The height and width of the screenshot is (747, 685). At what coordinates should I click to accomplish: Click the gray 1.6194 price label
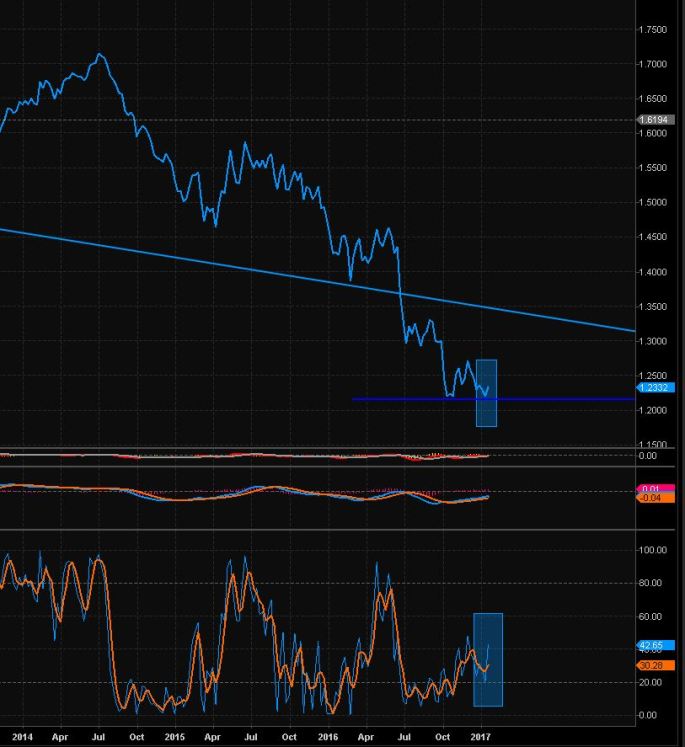pyautogui.click(x=654, y=120)
